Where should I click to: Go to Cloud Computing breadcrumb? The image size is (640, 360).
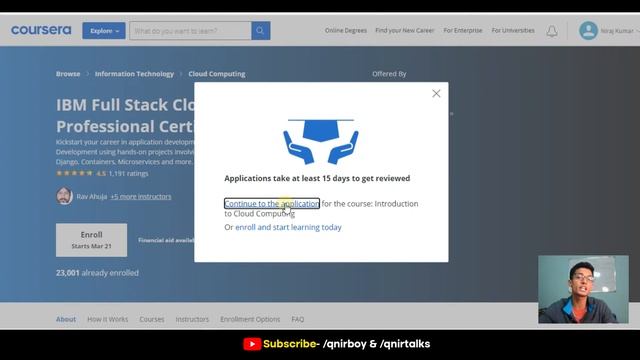coord(217,74)
